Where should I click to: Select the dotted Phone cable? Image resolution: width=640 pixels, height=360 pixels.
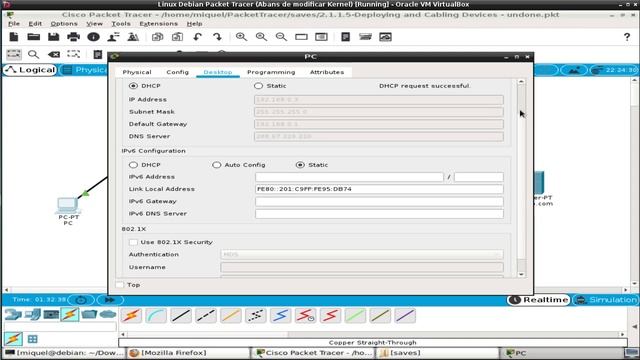click(256, 316)
